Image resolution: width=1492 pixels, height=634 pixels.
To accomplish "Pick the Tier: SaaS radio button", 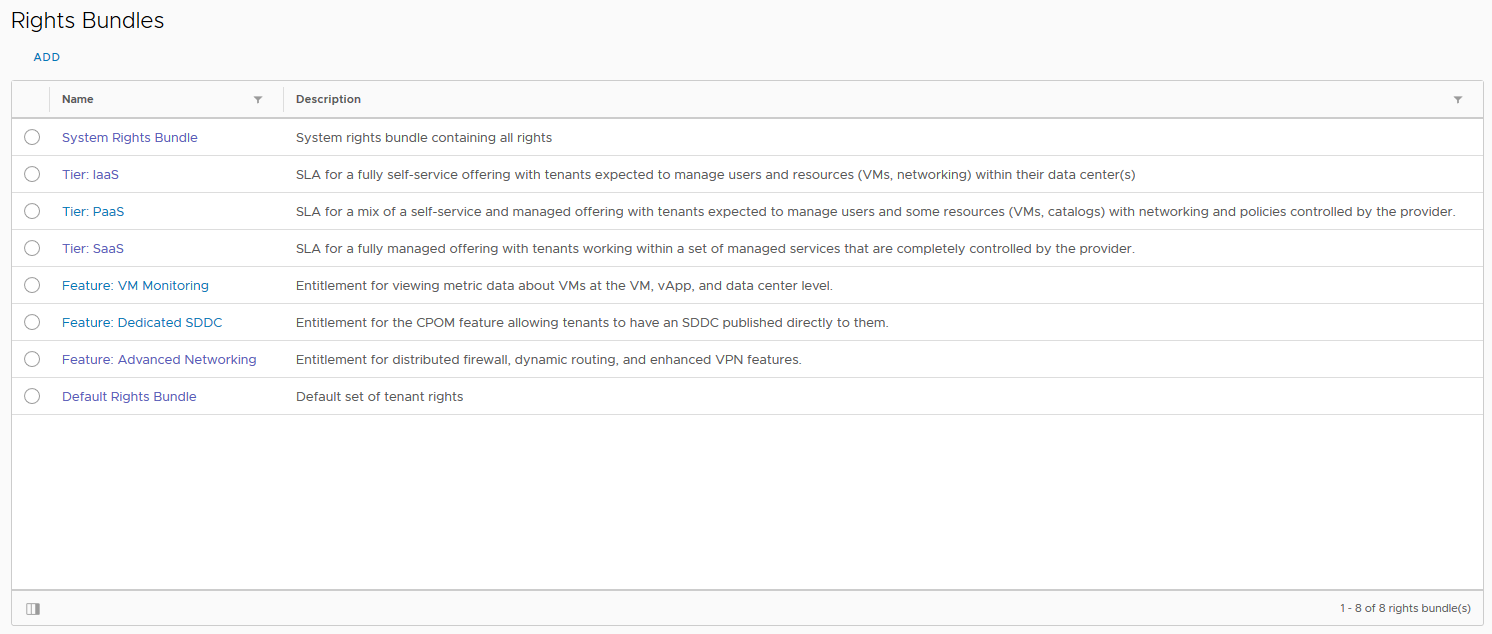I will [32, 248].
